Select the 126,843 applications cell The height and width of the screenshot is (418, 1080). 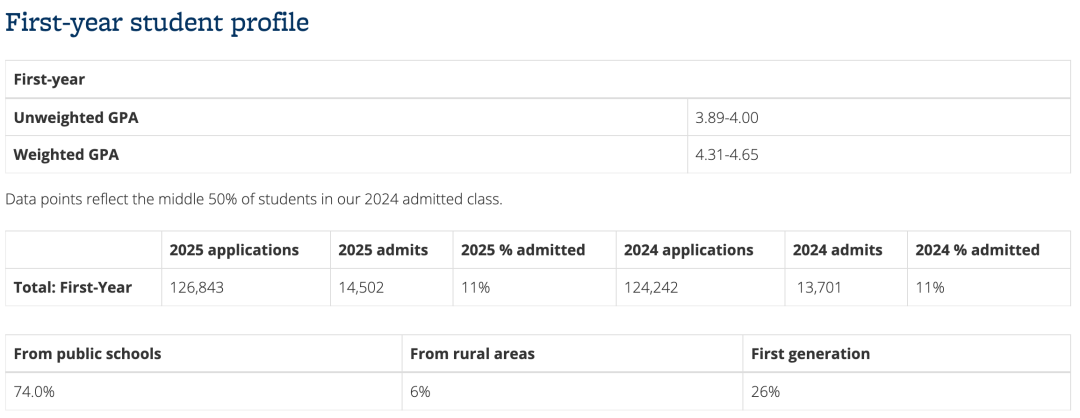(x=196, y=287)
